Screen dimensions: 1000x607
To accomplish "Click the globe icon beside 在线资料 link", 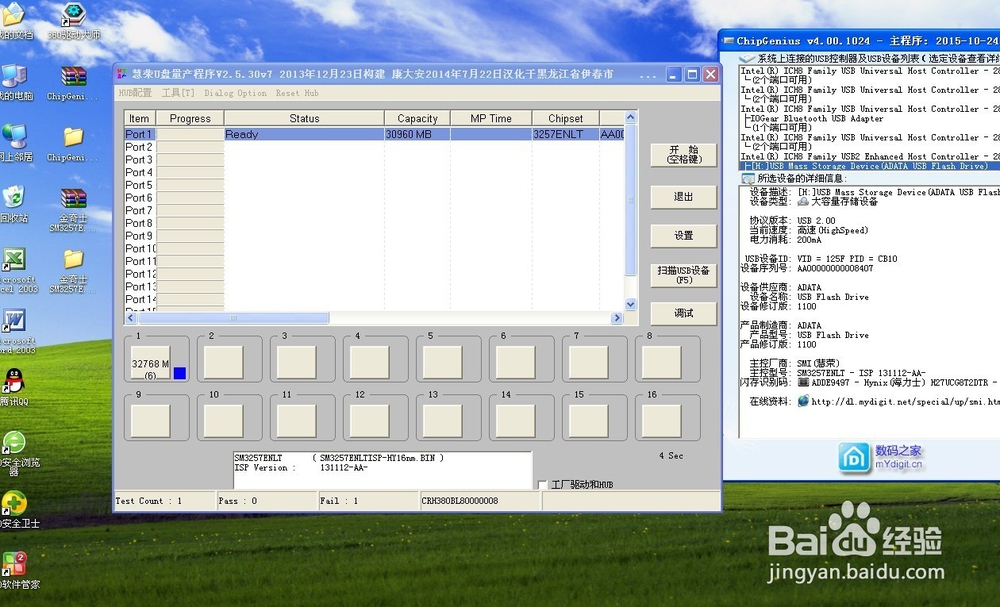I will [804, 401].
